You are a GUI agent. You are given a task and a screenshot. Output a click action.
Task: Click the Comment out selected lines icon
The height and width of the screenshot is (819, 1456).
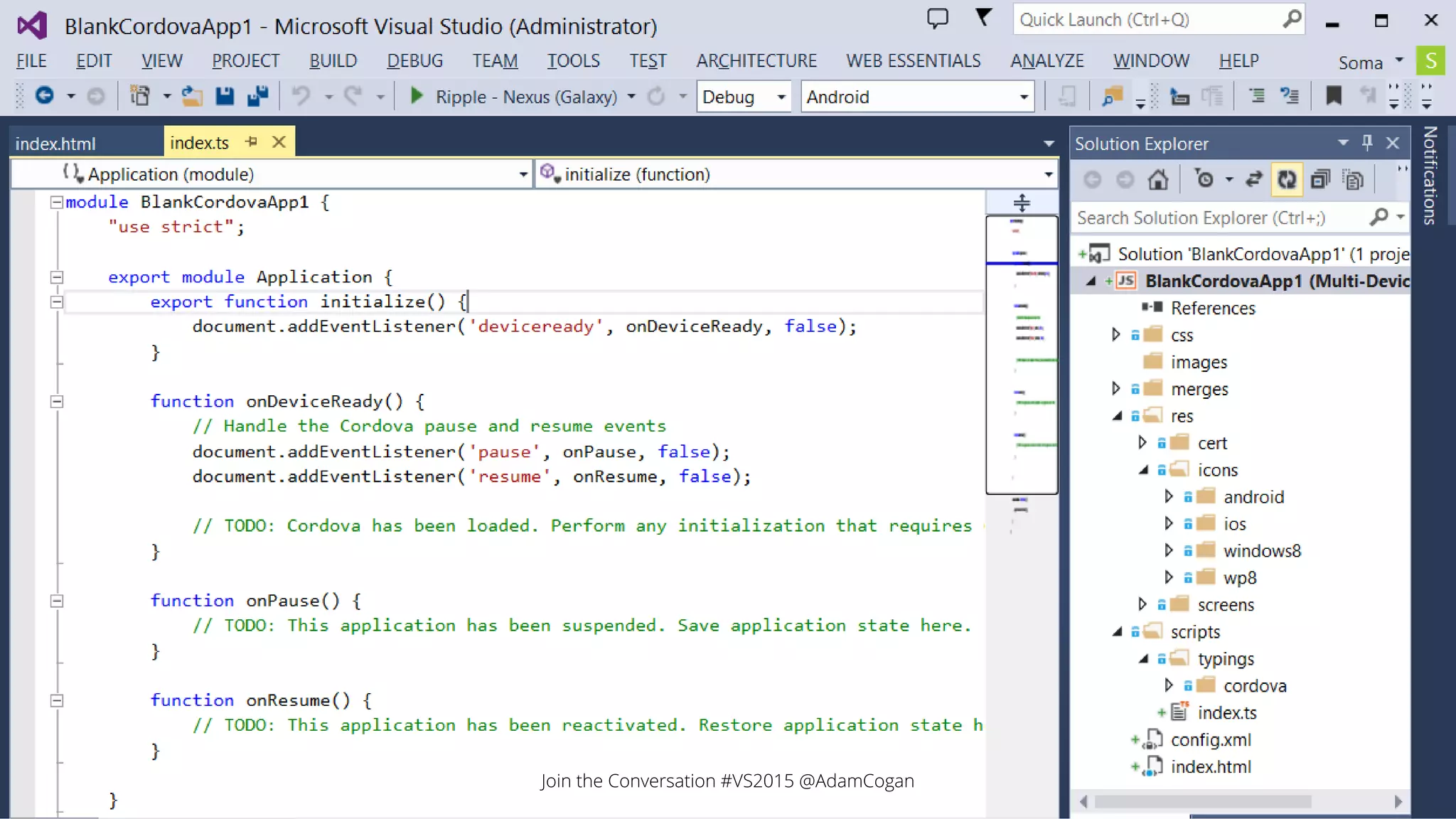pyautogui.click(x=1256, y=96)
